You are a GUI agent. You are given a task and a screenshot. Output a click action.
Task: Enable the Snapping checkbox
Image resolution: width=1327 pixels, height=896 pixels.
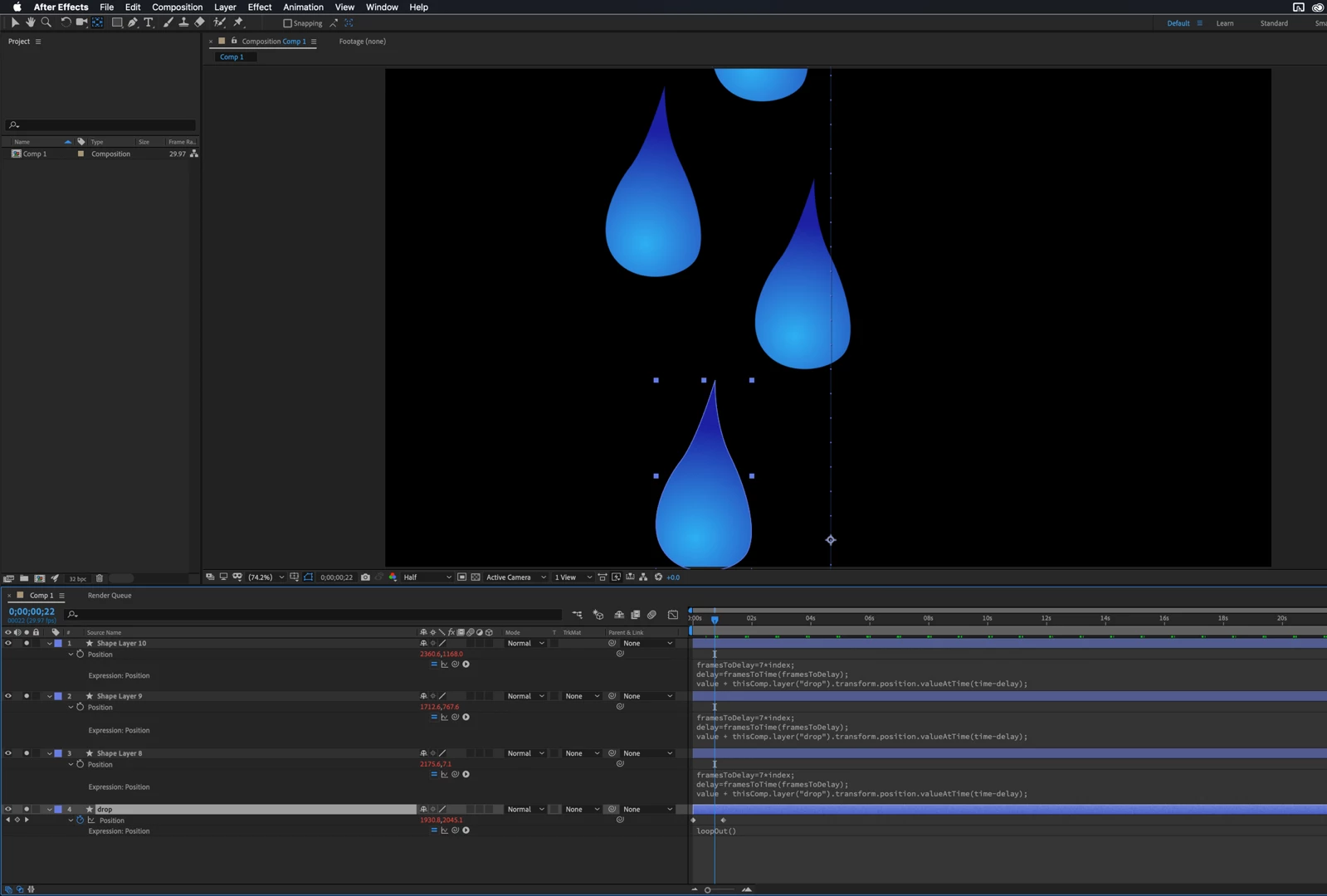287,23
